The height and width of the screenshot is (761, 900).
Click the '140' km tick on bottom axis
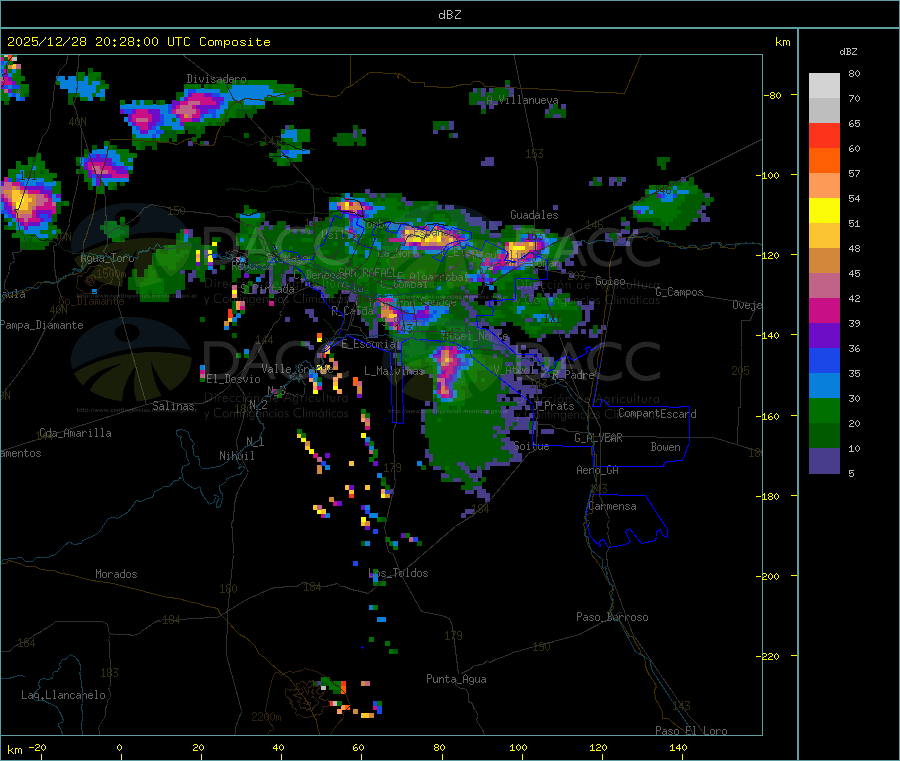click(678, 747)
